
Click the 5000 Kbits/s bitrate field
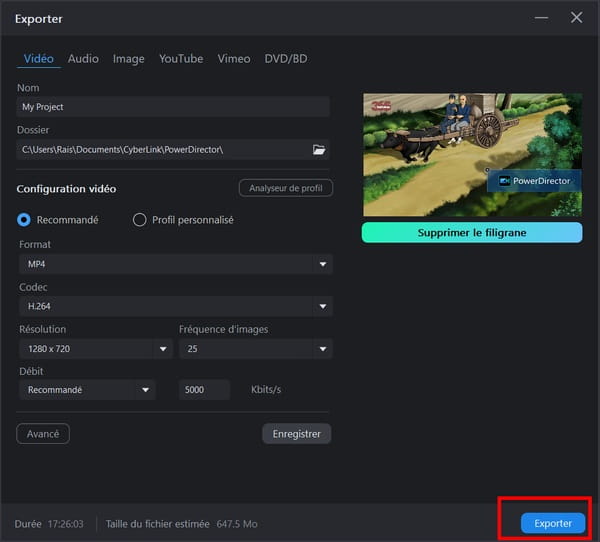point(204,390)
